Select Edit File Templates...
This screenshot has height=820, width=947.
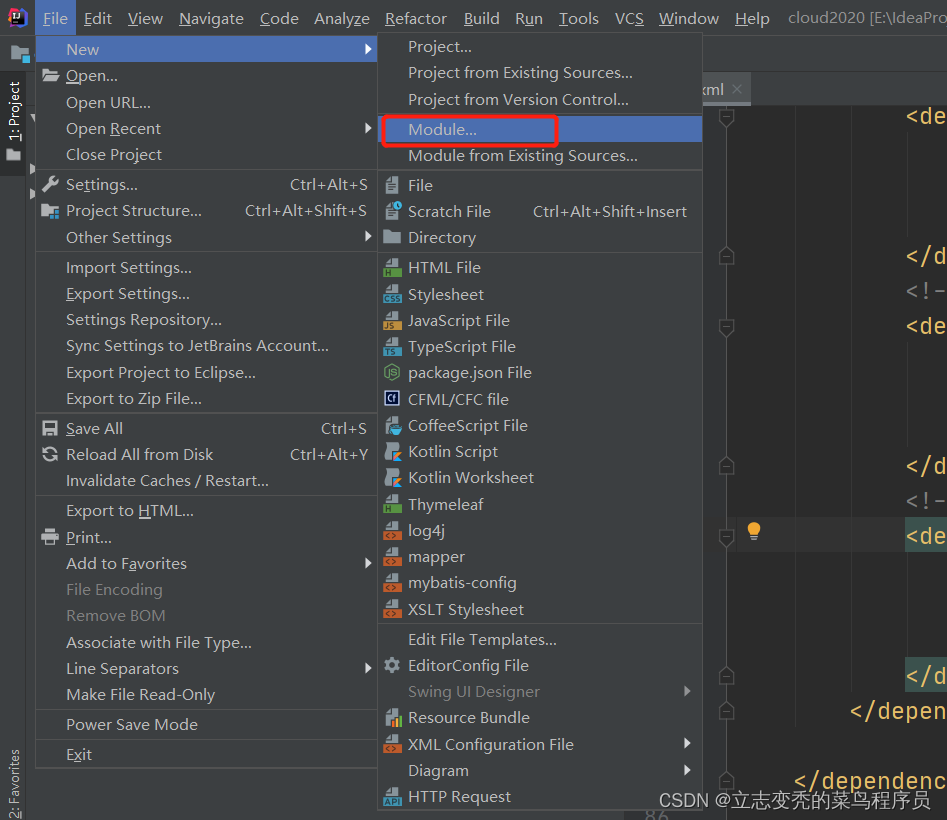tap(540, 639)
